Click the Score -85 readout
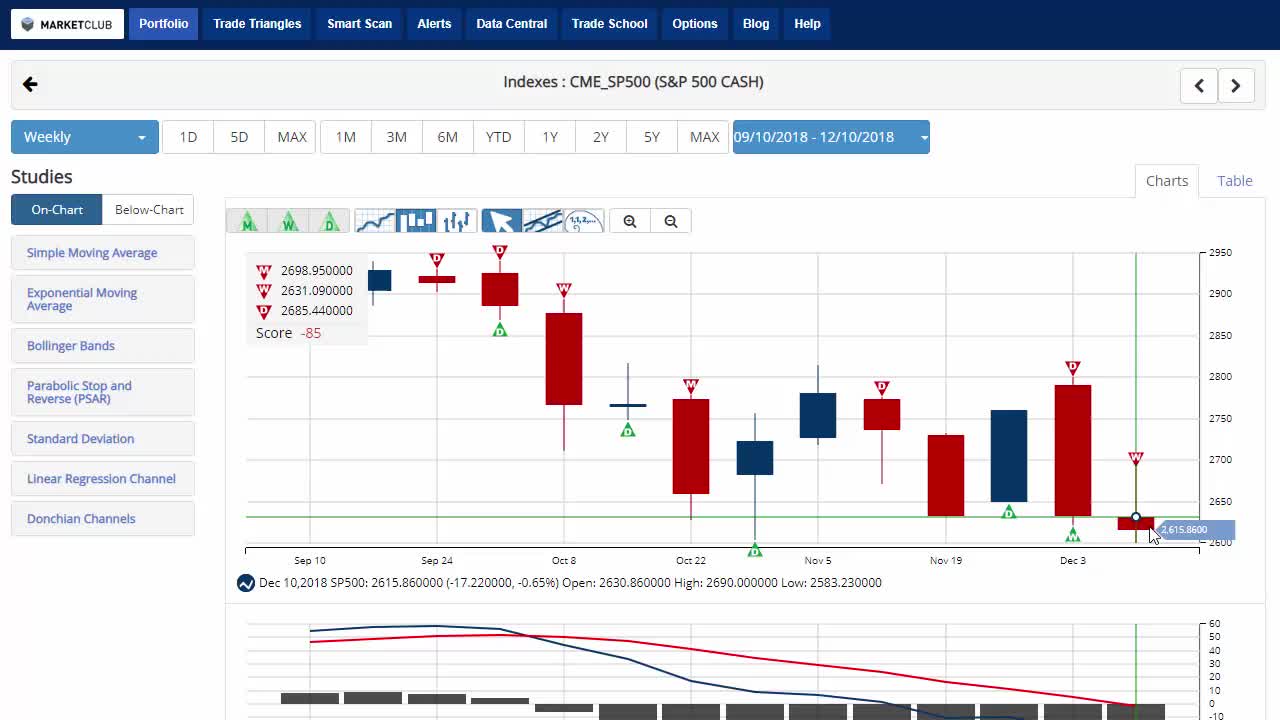This screenshot has width=1280, height=720. click(288, 333)
